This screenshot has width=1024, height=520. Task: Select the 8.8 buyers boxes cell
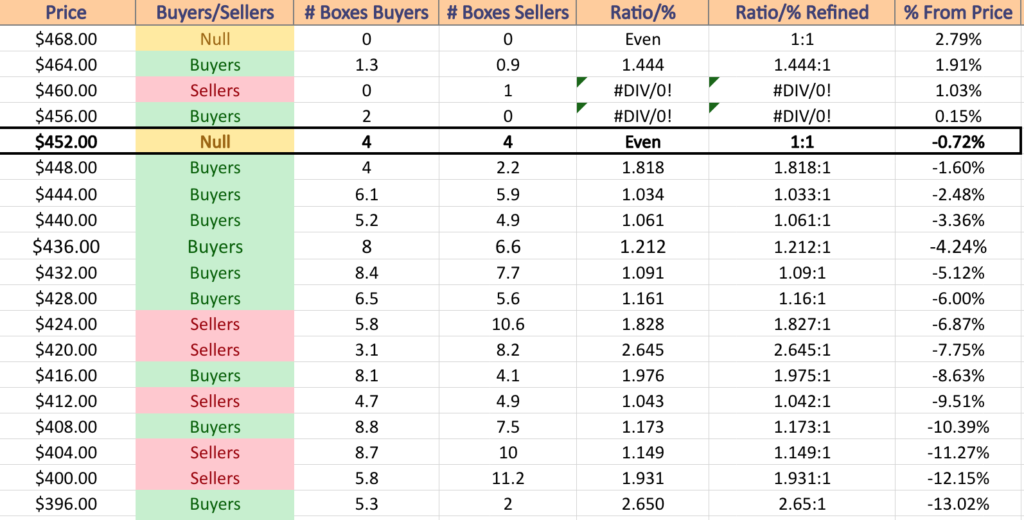366,427
